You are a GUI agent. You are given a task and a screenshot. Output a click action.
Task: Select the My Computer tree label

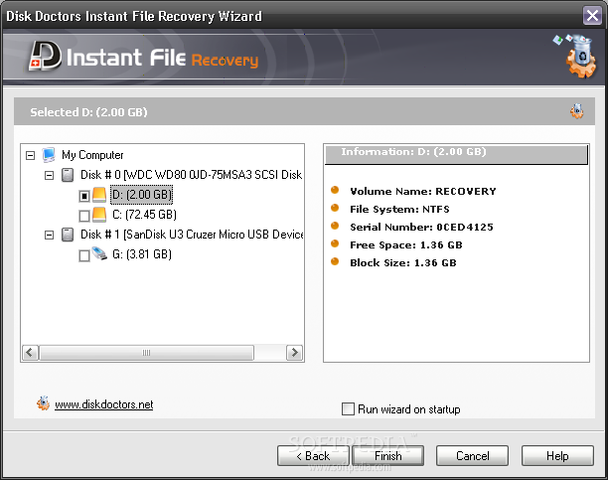click(92, 155)
